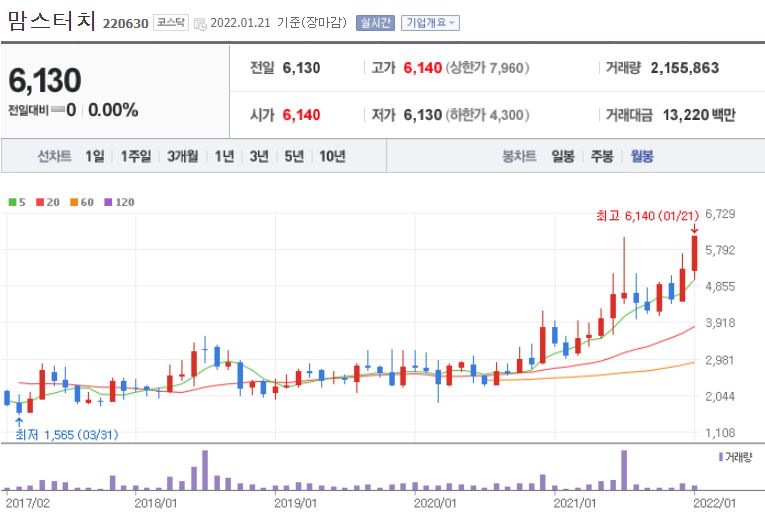Click the 상한가 7,960 text

488,68
